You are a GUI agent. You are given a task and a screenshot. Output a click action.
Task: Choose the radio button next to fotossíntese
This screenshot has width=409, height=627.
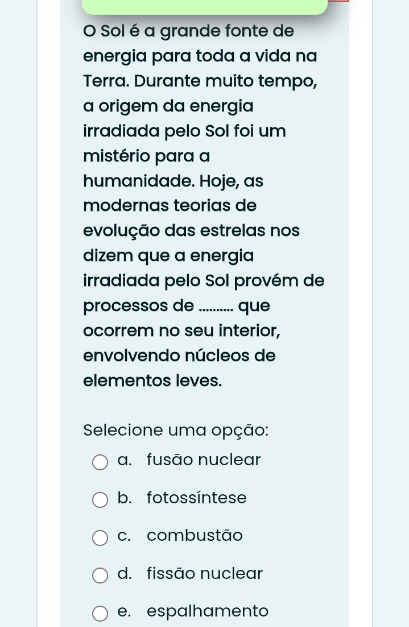click(x=100, y=500)
